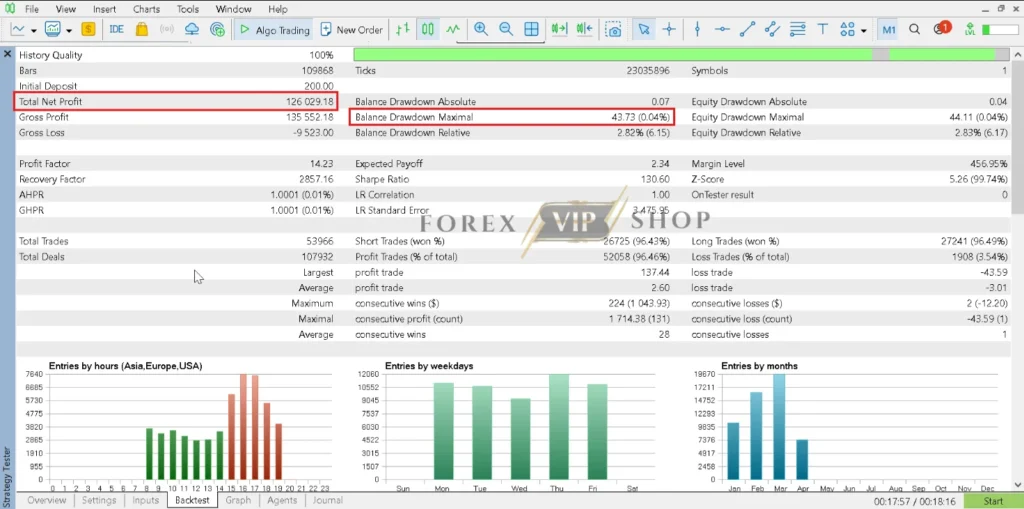Open the search magnifier icon

915,29
